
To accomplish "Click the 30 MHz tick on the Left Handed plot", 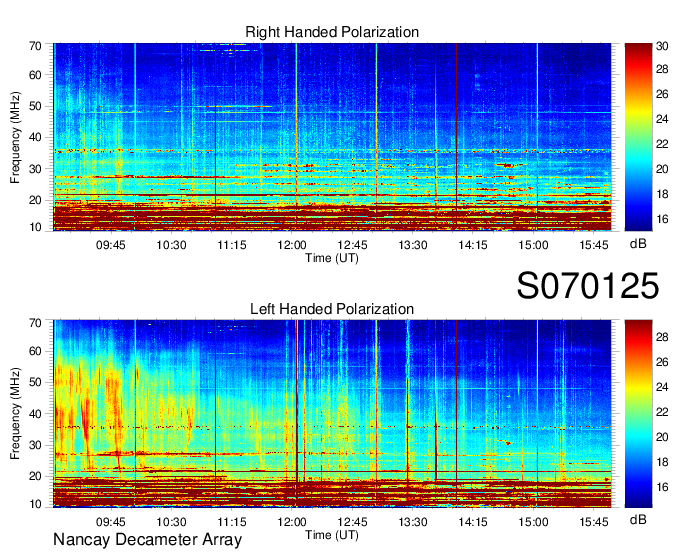I will 35,445.
